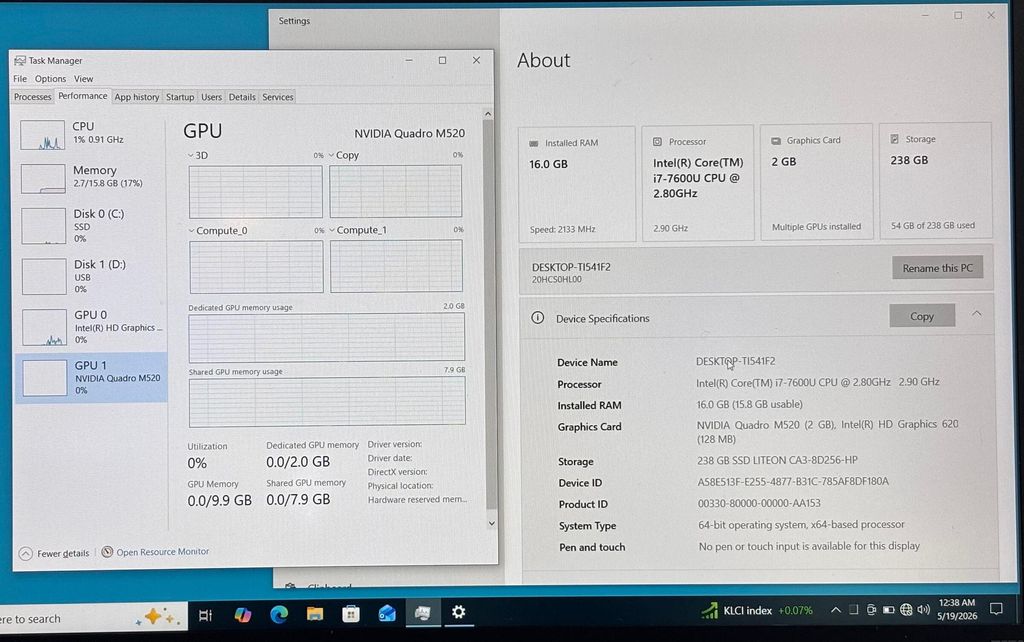Open the File menu in Task Manager
Viewport: 1024px width, 642px height.
20,78
